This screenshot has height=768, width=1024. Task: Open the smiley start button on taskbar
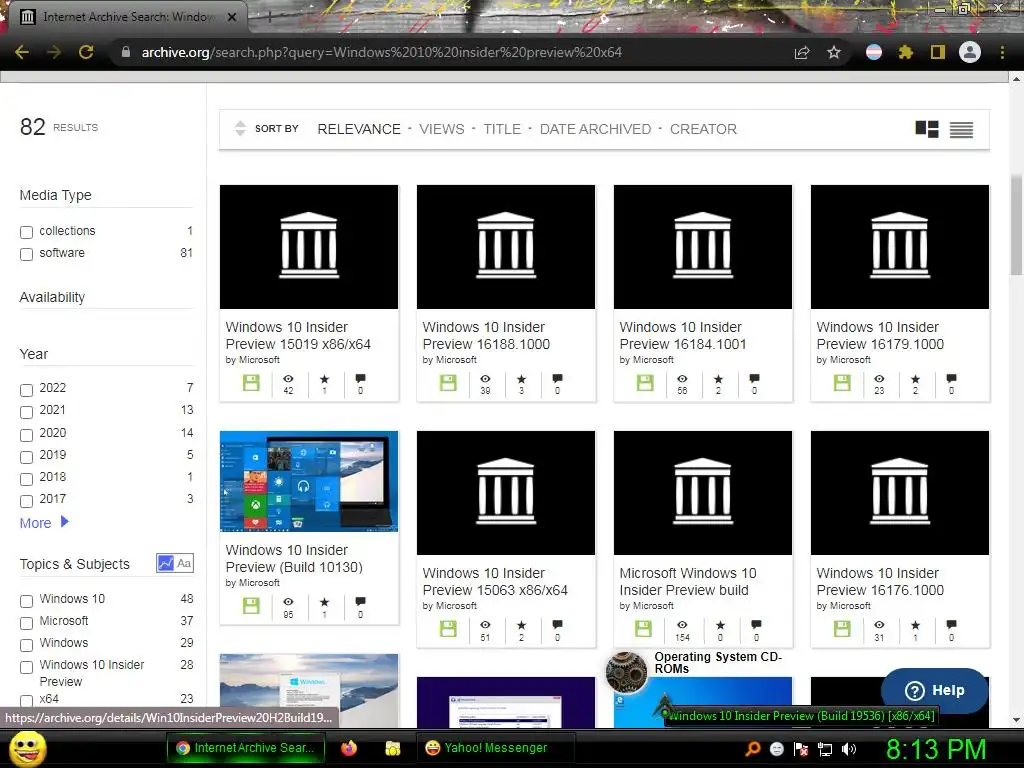click(x=27, y=748)
